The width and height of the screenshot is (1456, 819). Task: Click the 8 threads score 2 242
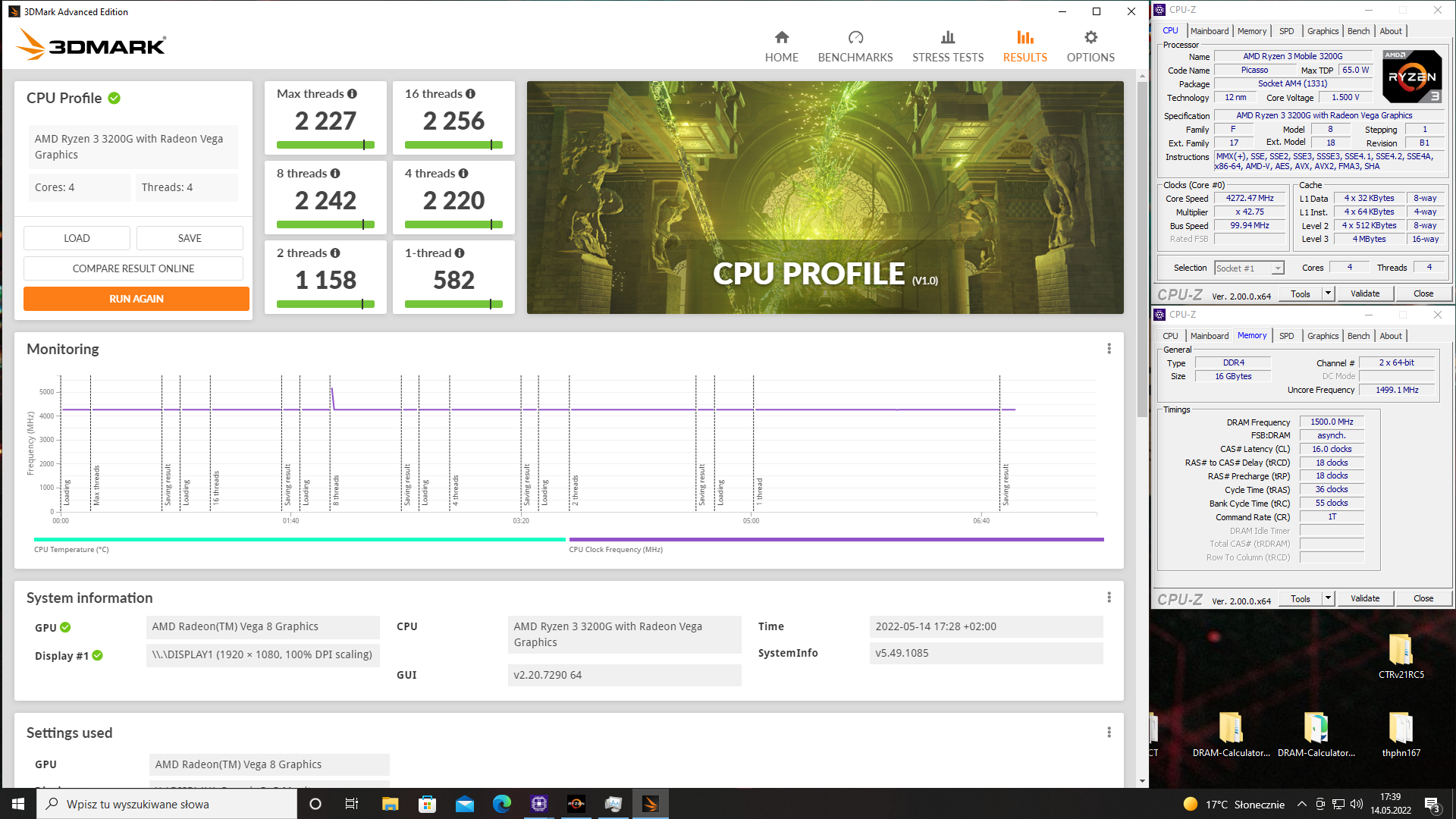tap(325, 200)
